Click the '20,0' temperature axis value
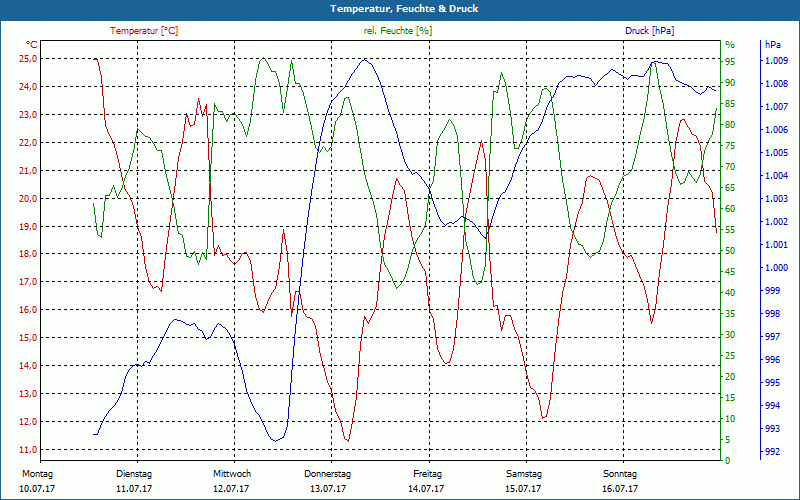Viewport: 800px width, 500px height. 28,198
